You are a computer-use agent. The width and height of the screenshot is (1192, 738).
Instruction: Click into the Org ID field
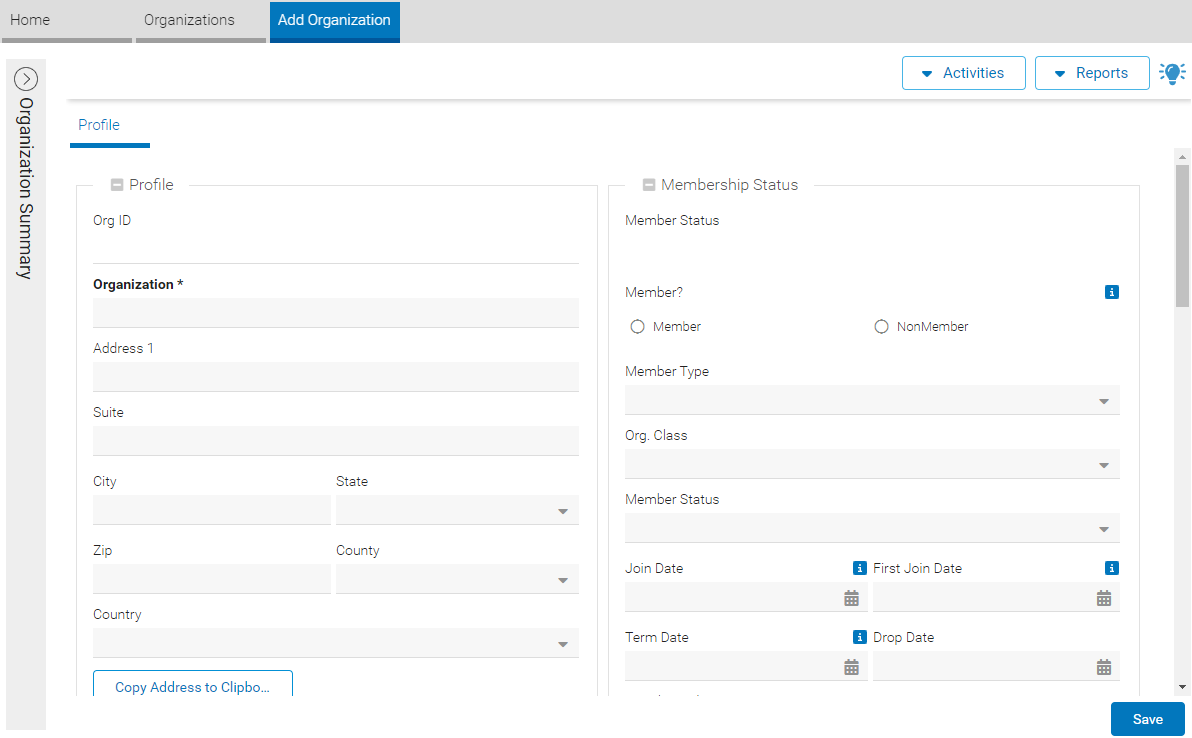336,249
